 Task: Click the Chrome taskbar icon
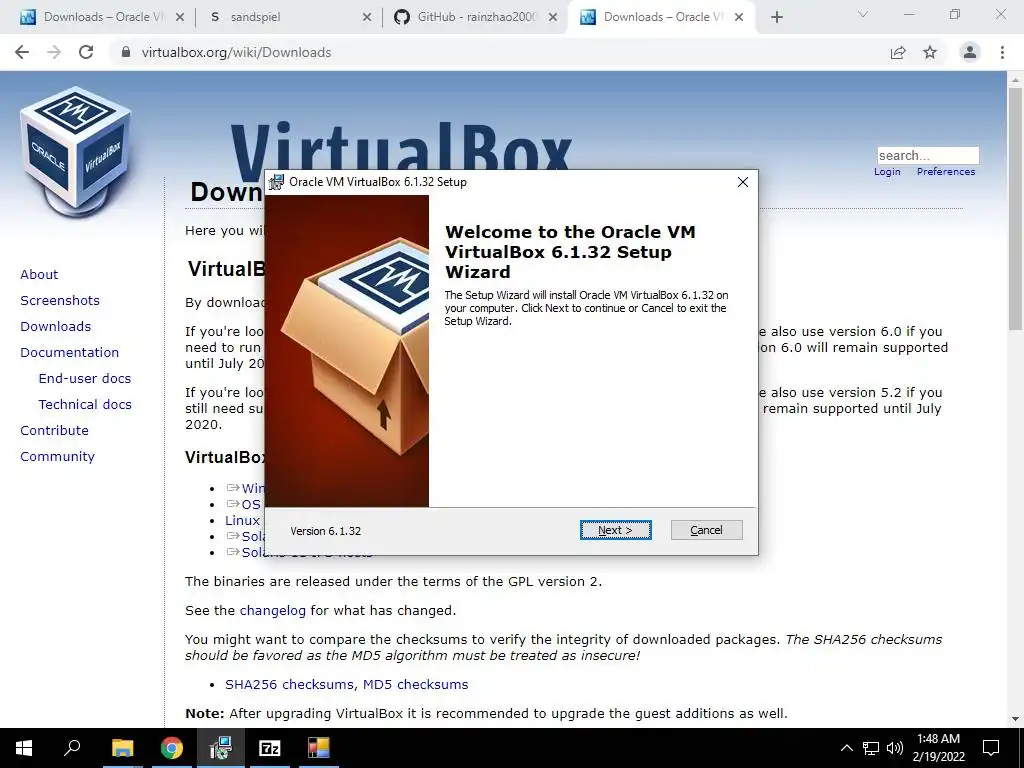tap(172, 748)
